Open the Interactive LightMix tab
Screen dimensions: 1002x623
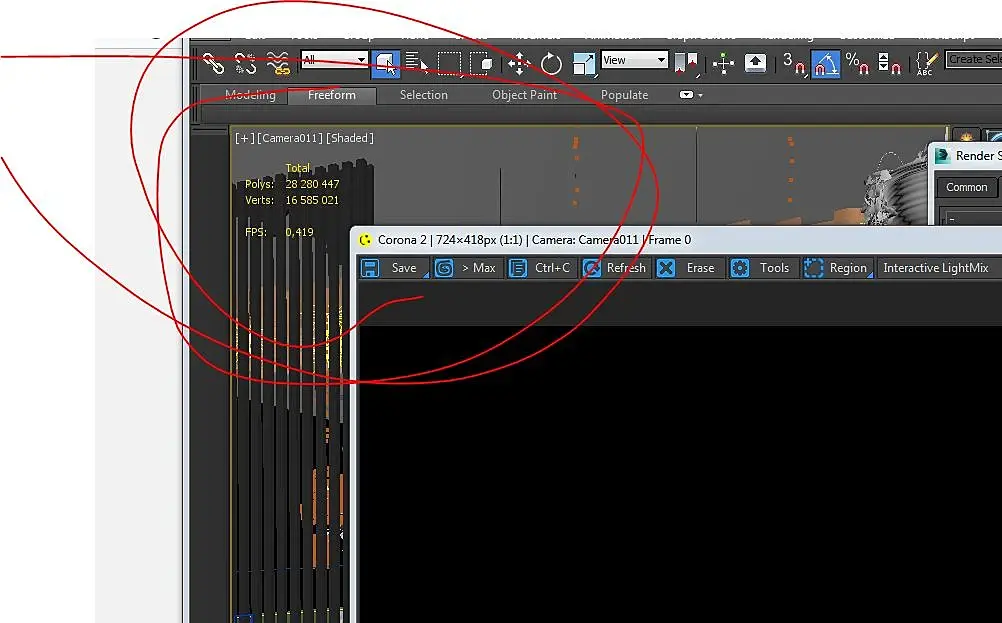(x=936, y=268)
